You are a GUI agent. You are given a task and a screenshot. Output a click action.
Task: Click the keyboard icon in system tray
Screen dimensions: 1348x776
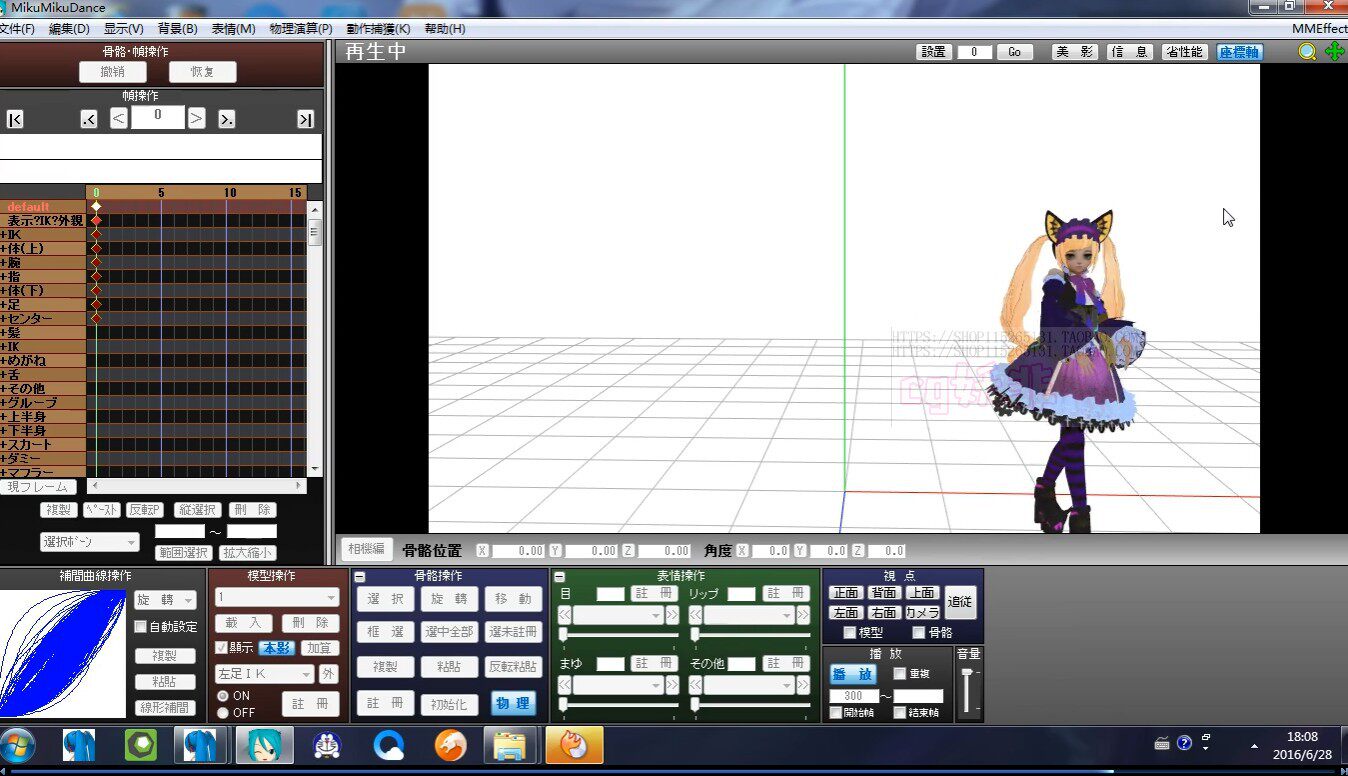coord(1162,743)
